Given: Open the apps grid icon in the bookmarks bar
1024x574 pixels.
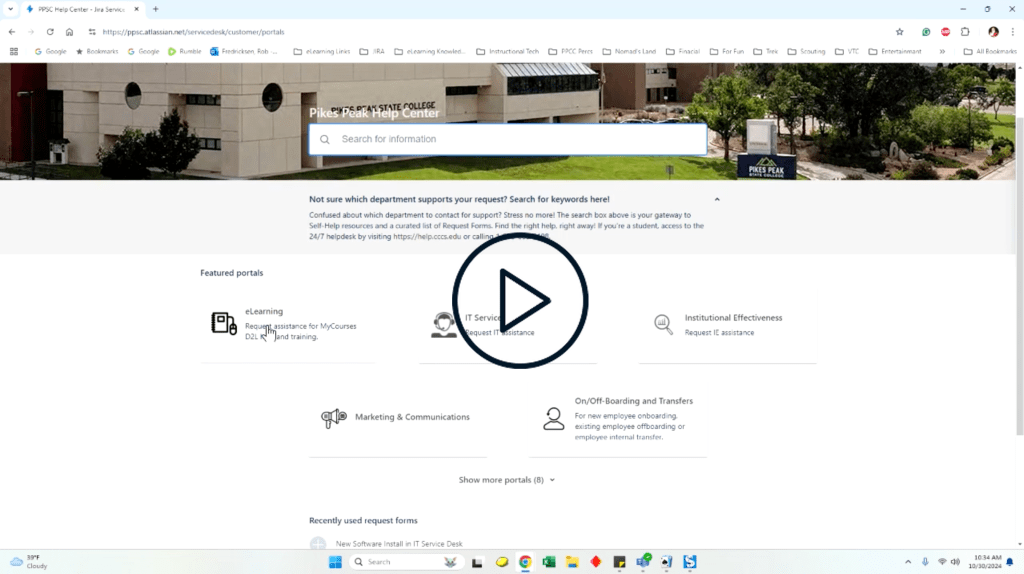Looking at the screenshot, I should 14,51.
